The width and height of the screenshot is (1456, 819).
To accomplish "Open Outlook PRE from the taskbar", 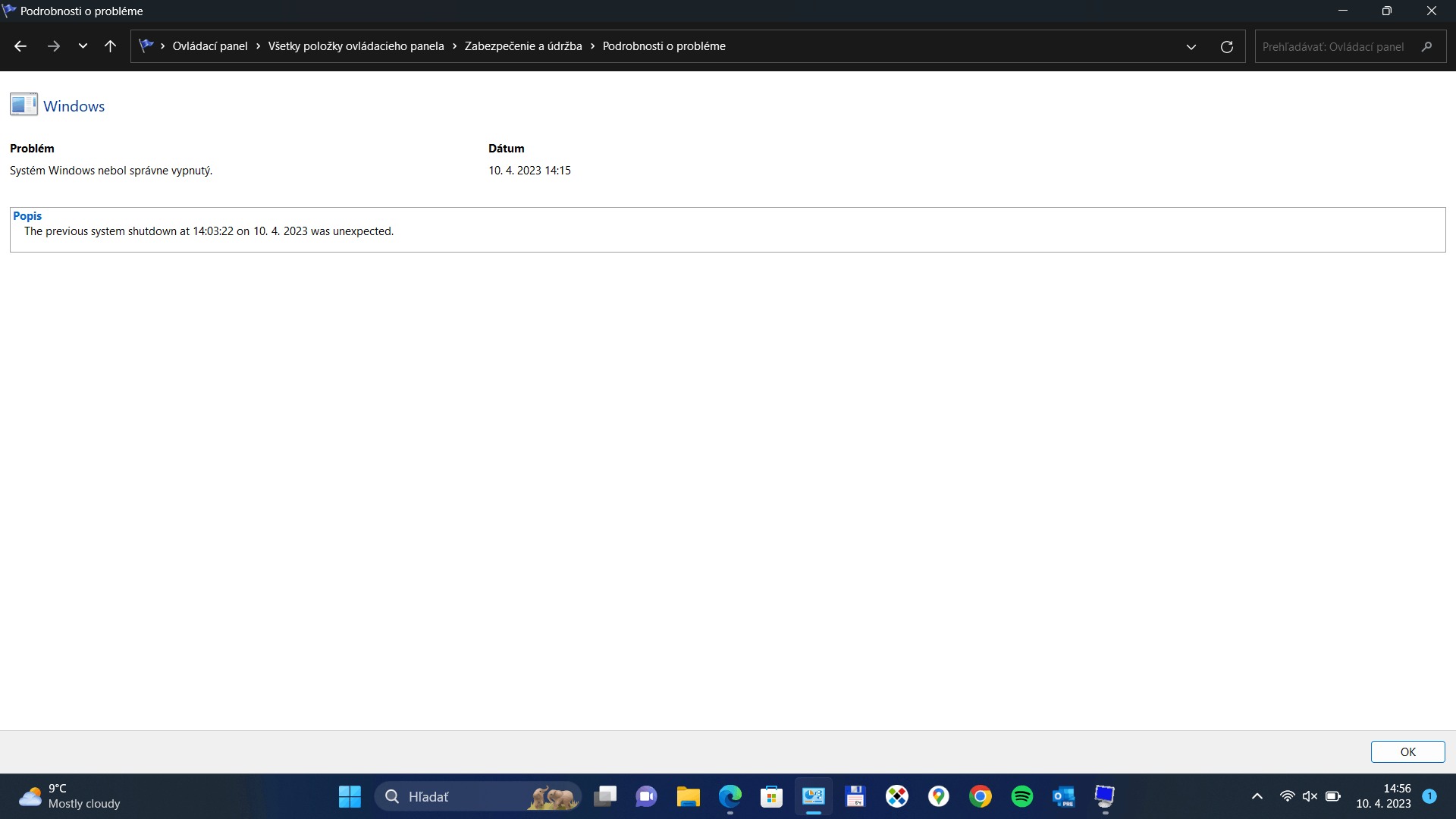I will (x=1063, y=796).
